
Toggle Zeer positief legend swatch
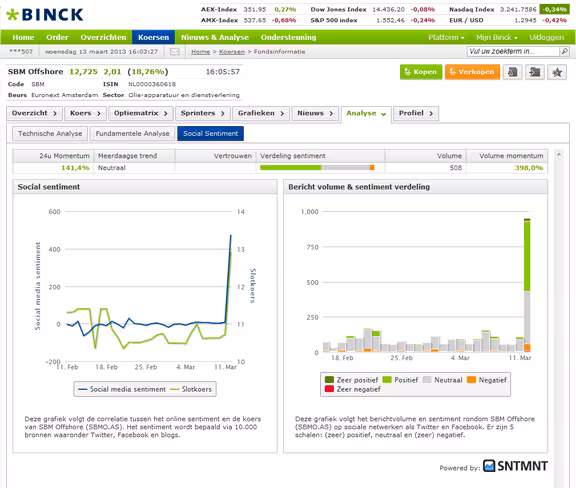pos(329,380)
